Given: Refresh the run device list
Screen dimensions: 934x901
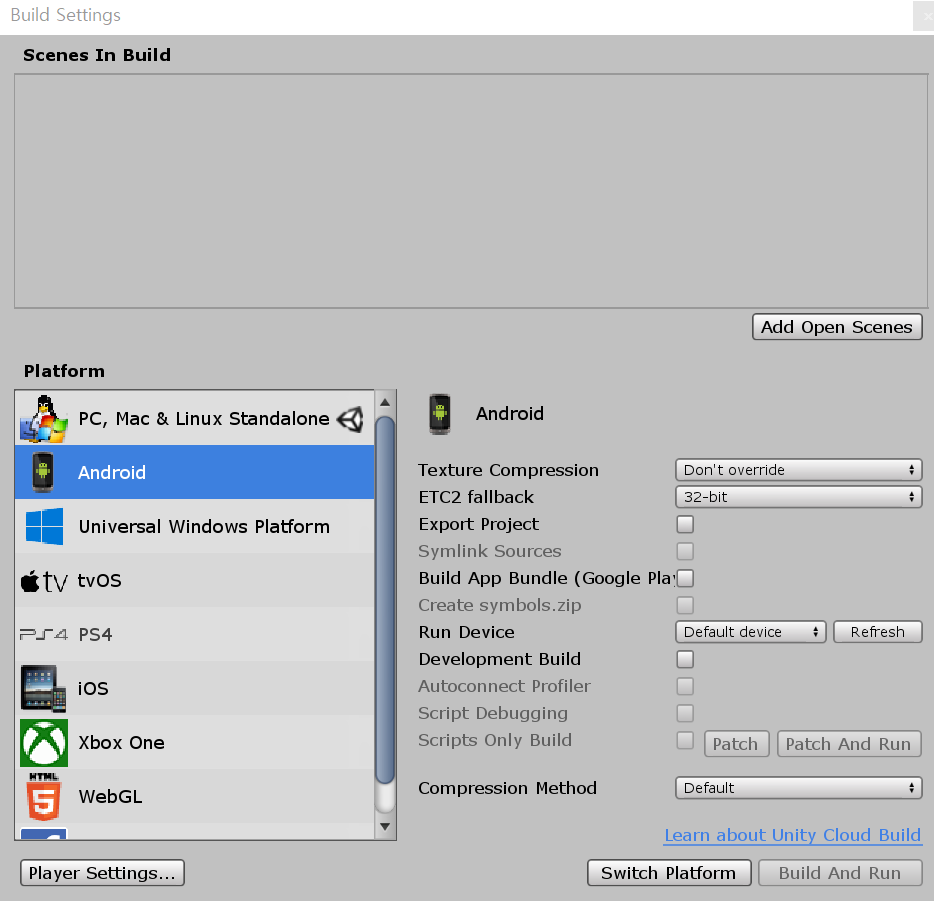Looking at the screenshot, I should pyautogui.click(x=877, y=632).
